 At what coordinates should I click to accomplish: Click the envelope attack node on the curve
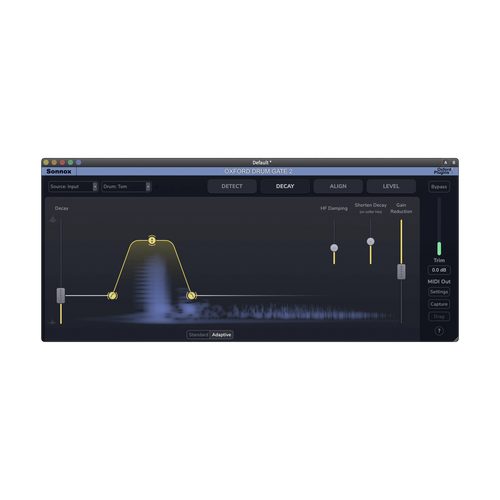112,296
